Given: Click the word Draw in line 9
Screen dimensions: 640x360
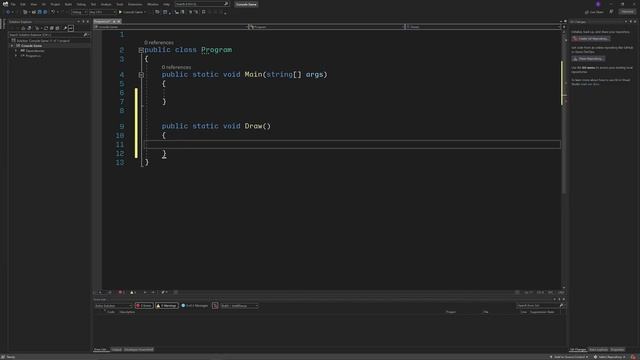Looking at the screenshot, I should tap(253, 126).
